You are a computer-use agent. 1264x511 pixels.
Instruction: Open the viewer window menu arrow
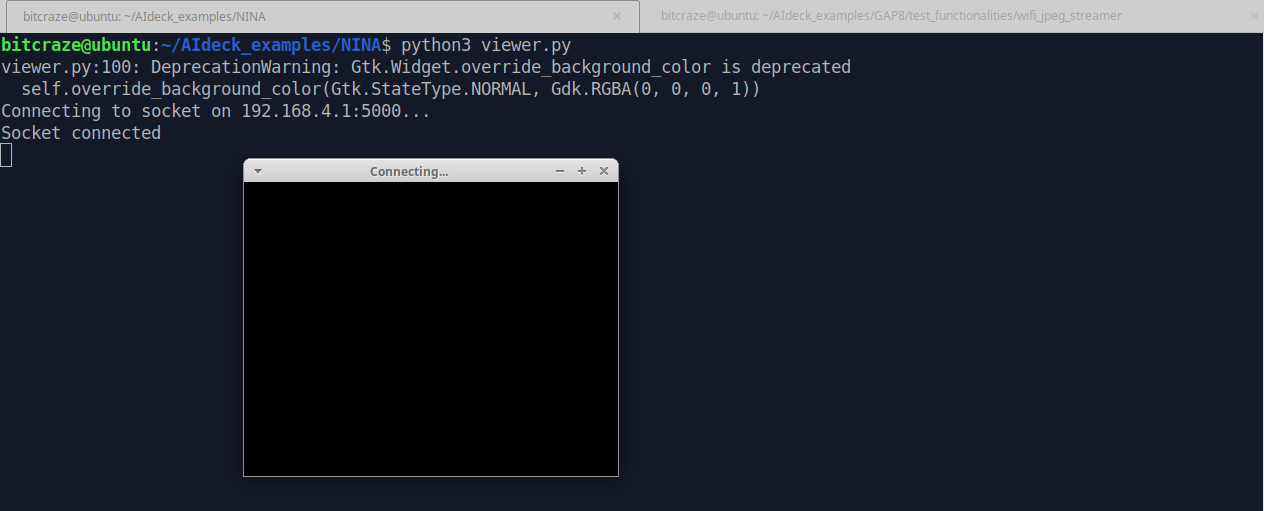[258, 171]
